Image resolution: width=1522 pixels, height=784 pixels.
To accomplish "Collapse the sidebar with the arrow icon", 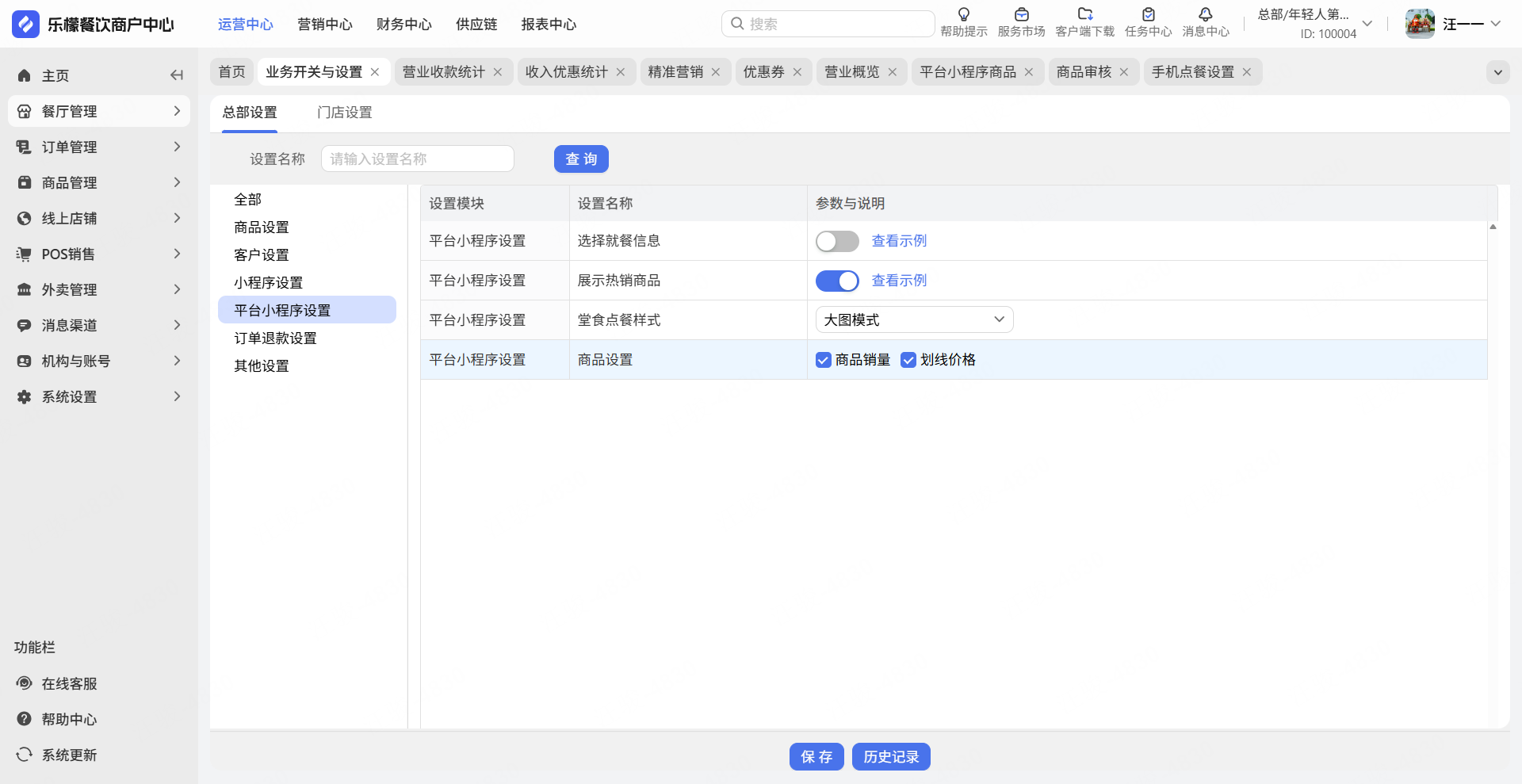I will (177, 75).
